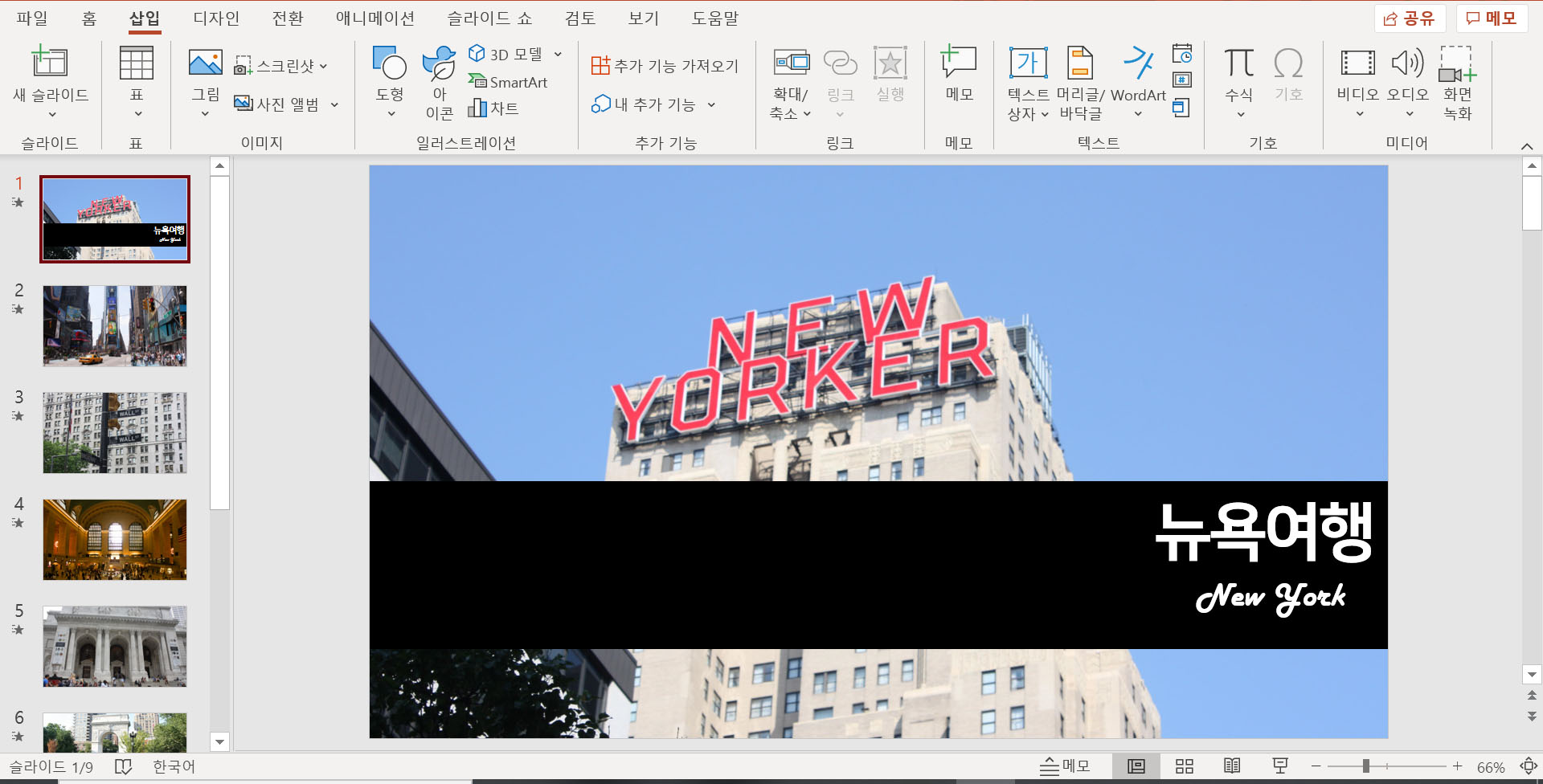Insert an icon with 아이콘 button
Image resolution: width=1543 pixels, height=784 pixels.
[x=440, y=83]
